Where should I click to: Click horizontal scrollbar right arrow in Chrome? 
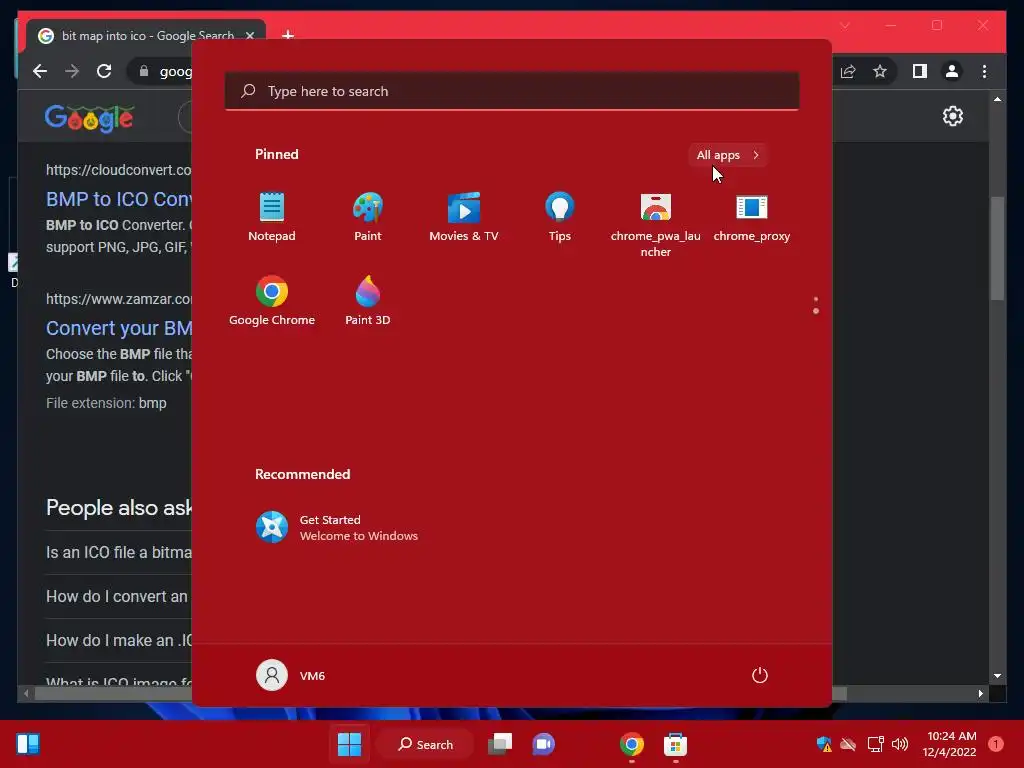click(x=981, y=694)
